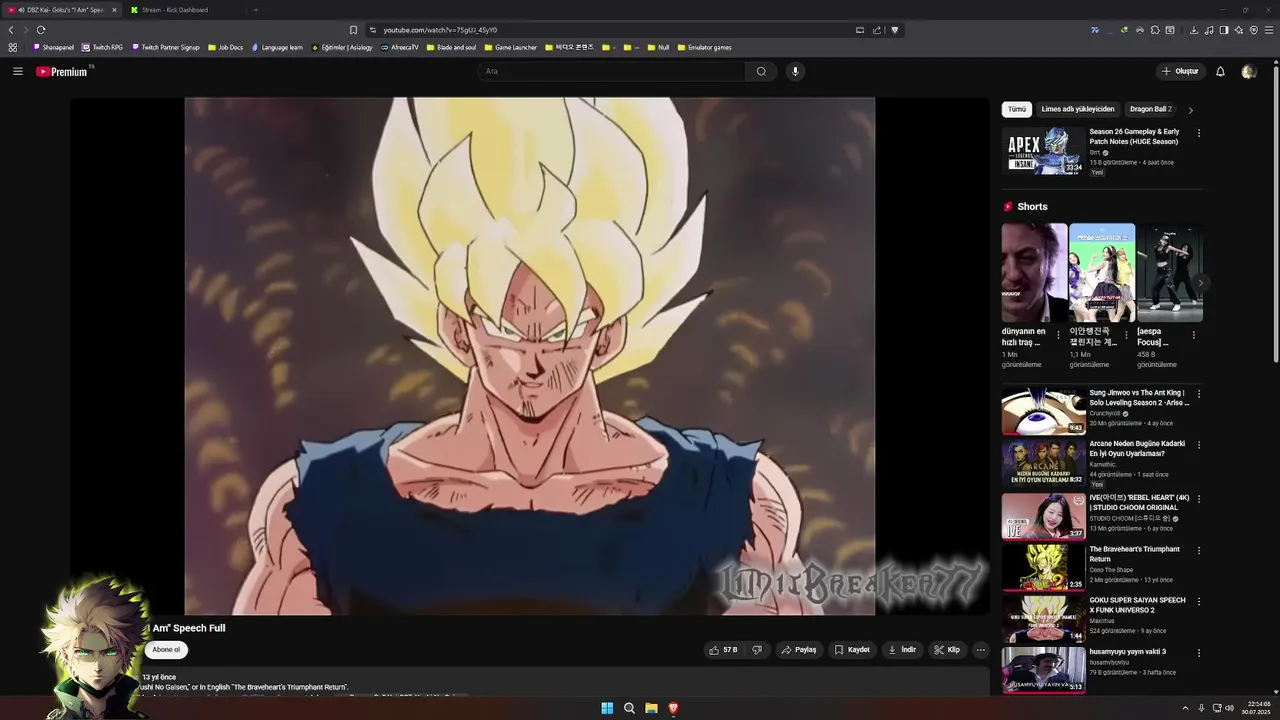Viewport: 1280px width, 720px height.
Task: Open Emulator games bookmark folder
Action: pos(704,47)
